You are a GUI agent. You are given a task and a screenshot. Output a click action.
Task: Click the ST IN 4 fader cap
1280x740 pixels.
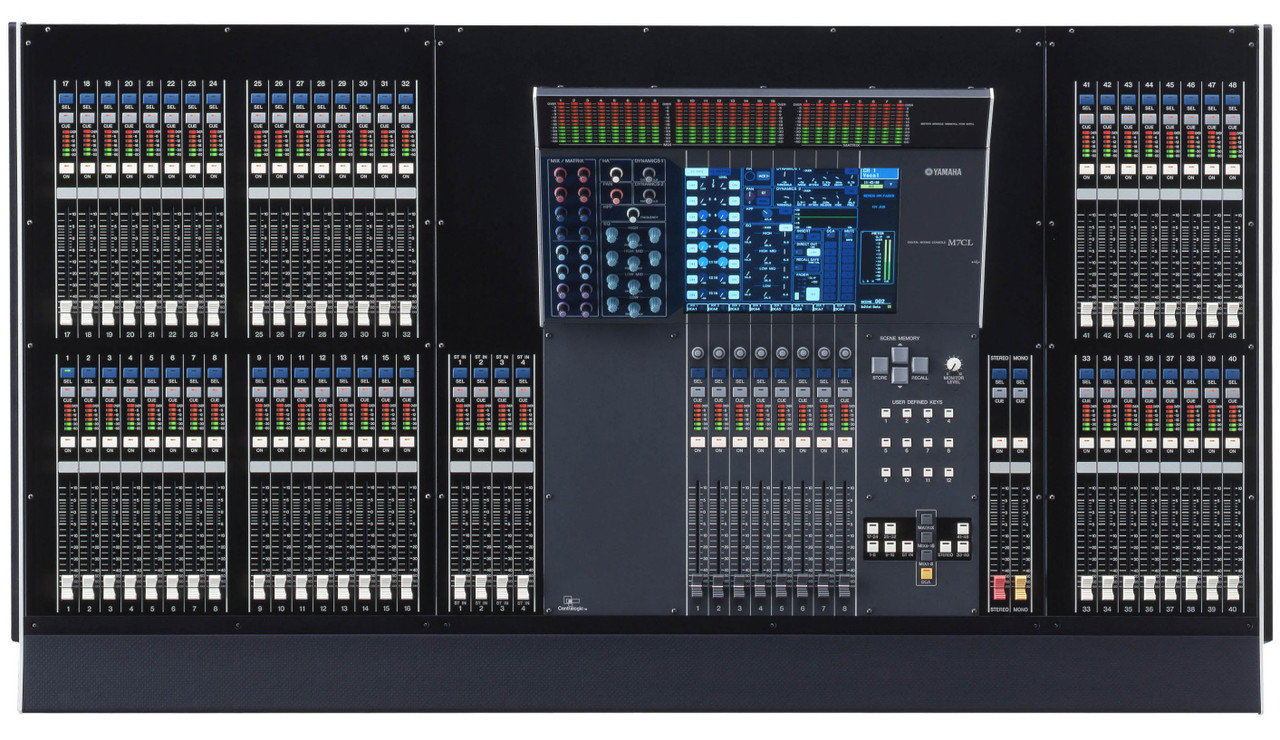coord(523,586)
